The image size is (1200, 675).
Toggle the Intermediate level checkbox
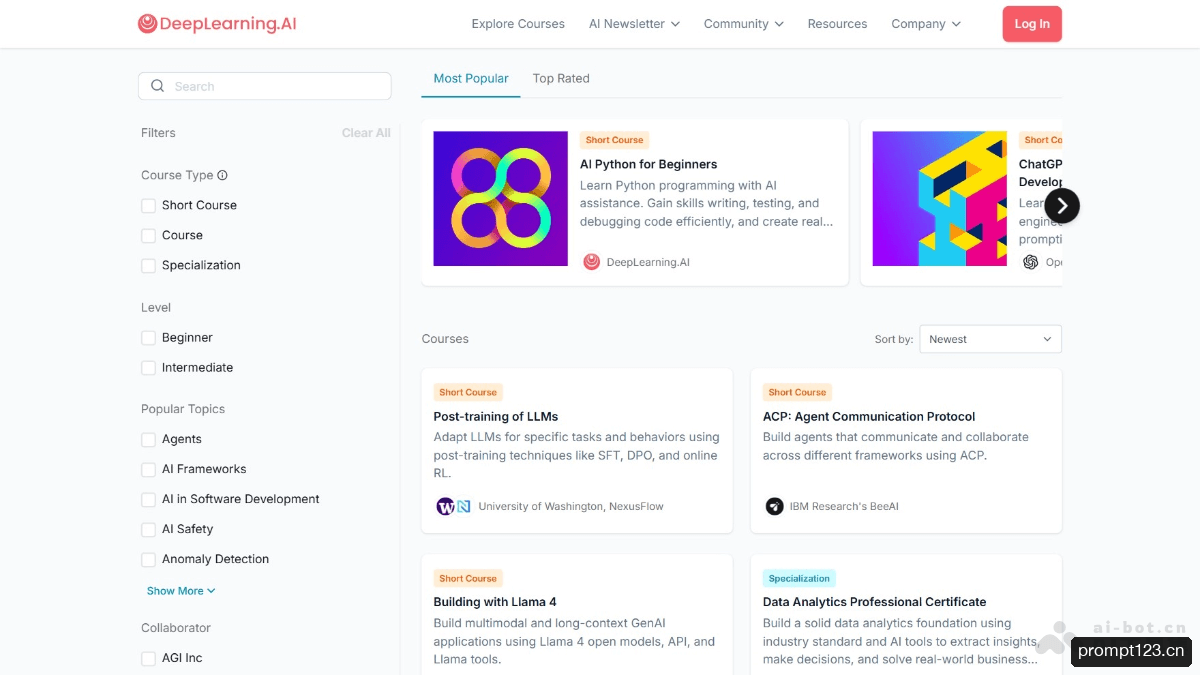149,368
